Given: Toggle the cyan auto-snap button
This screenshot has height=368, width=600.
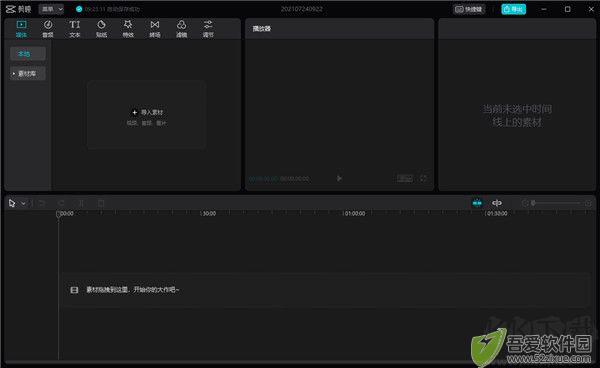Looking at the screenshot, I should point(477,203).
